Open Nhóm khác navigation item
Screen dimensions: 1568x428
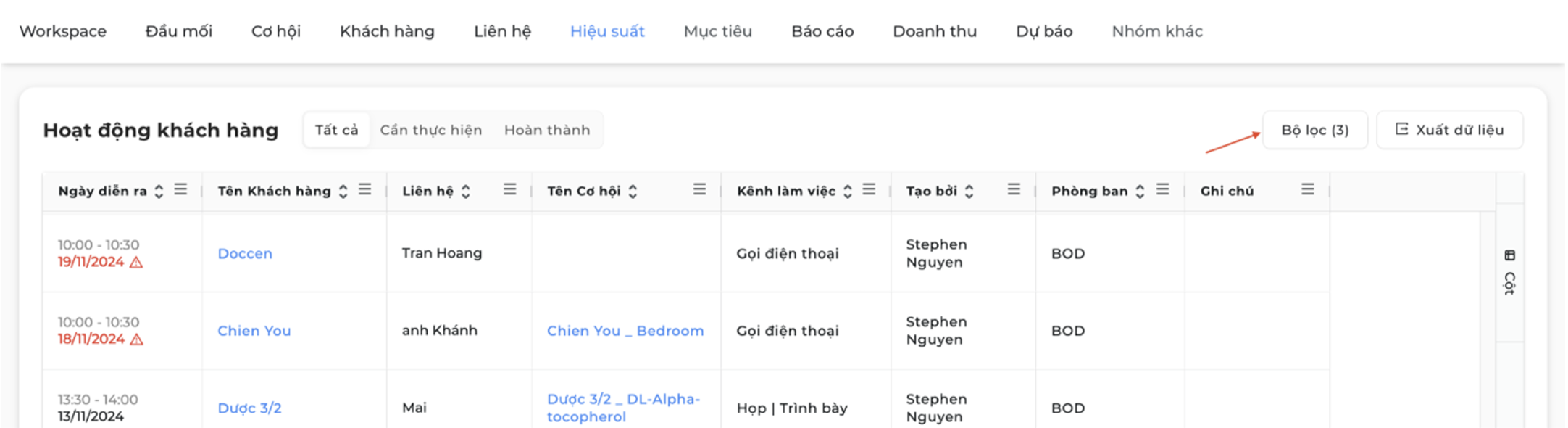[1157, 31]
